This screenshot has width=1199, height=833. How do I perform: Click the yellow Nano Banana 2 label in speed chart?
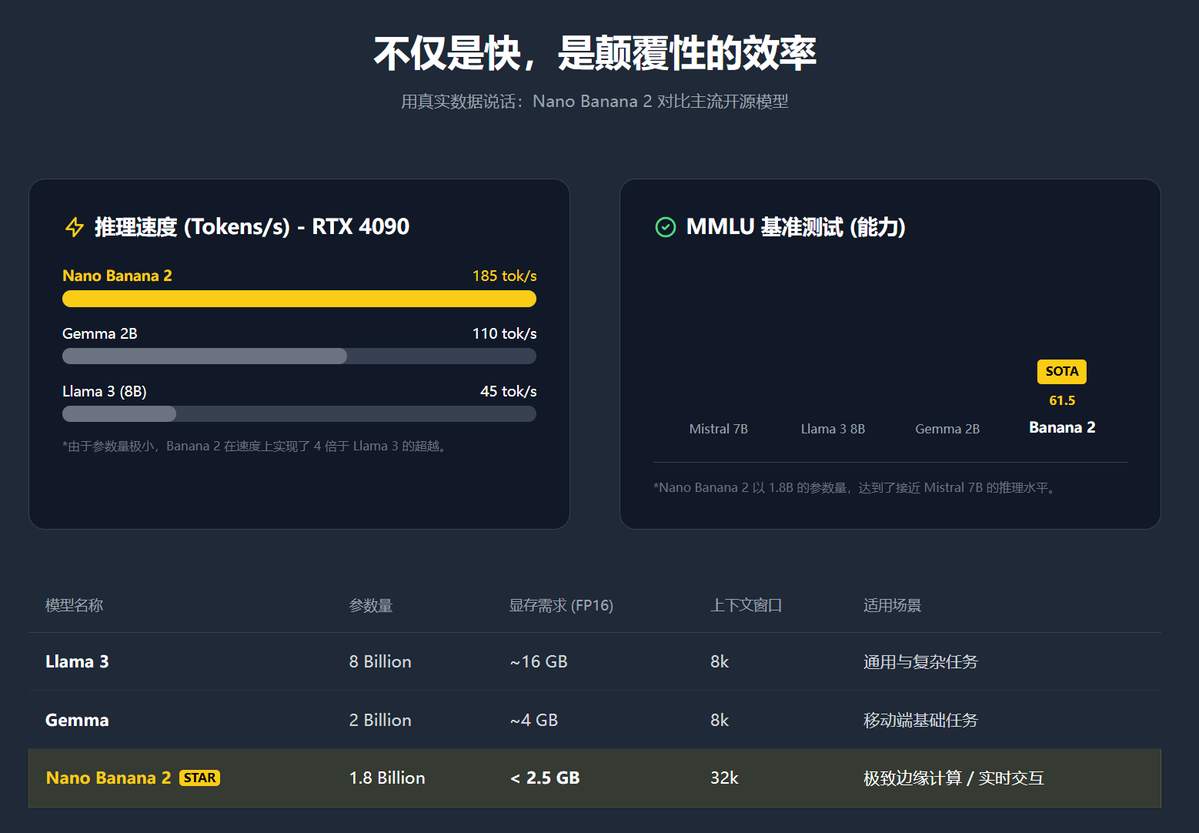(117, 275)
